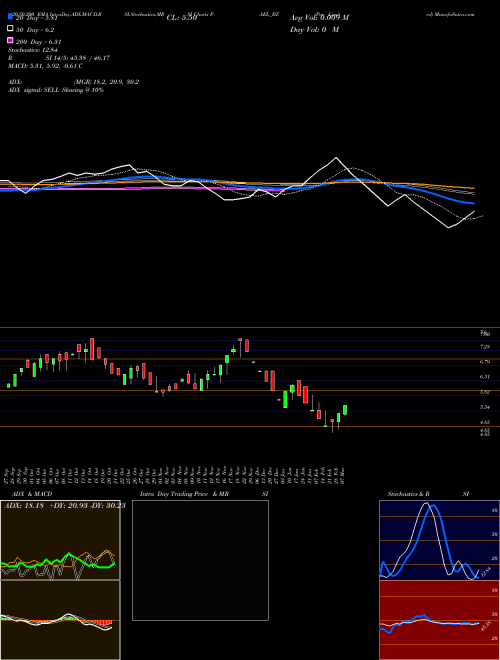Click the ADX (MGR) 18.2, 20.9, 30.2 line
This screenshot has width=500, height=660.
[73, 82]
